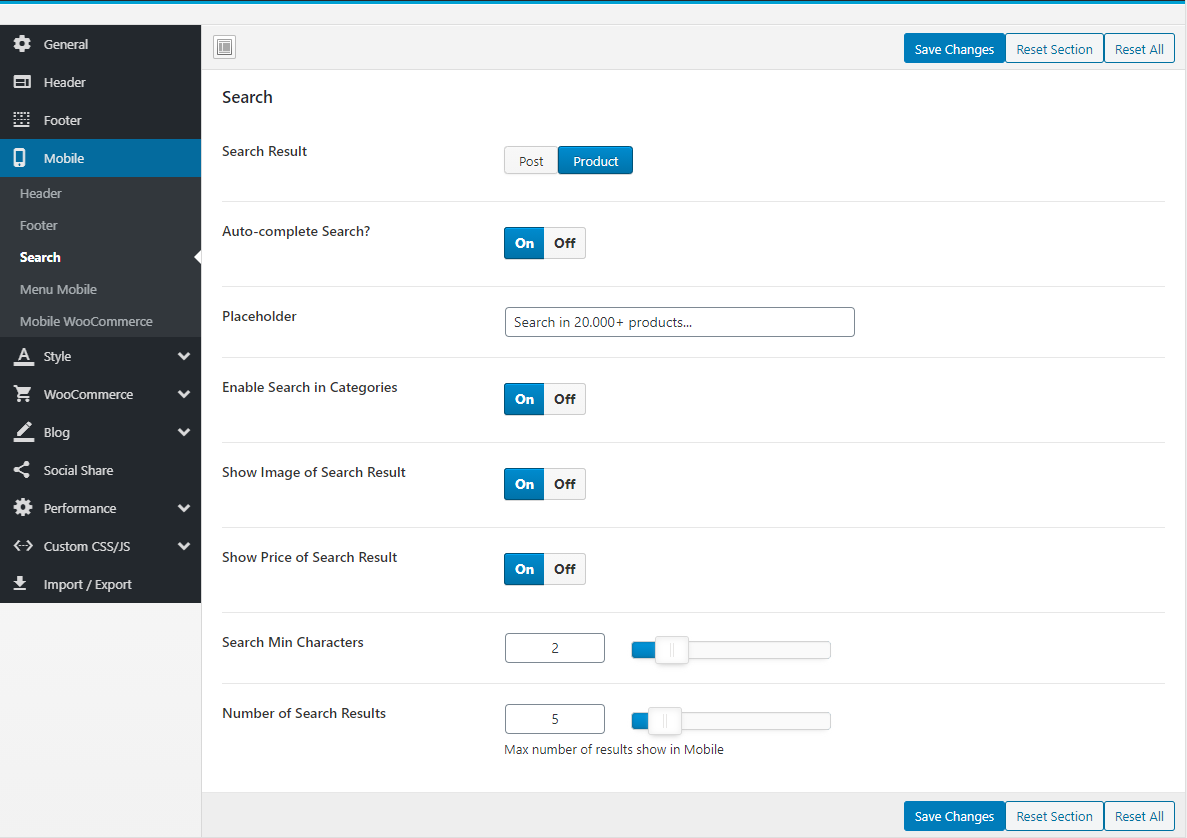The height and width of the screenshot is (838, 1187).
Task: Click the WooCommerce cart icon
Action: click(22, 394)
